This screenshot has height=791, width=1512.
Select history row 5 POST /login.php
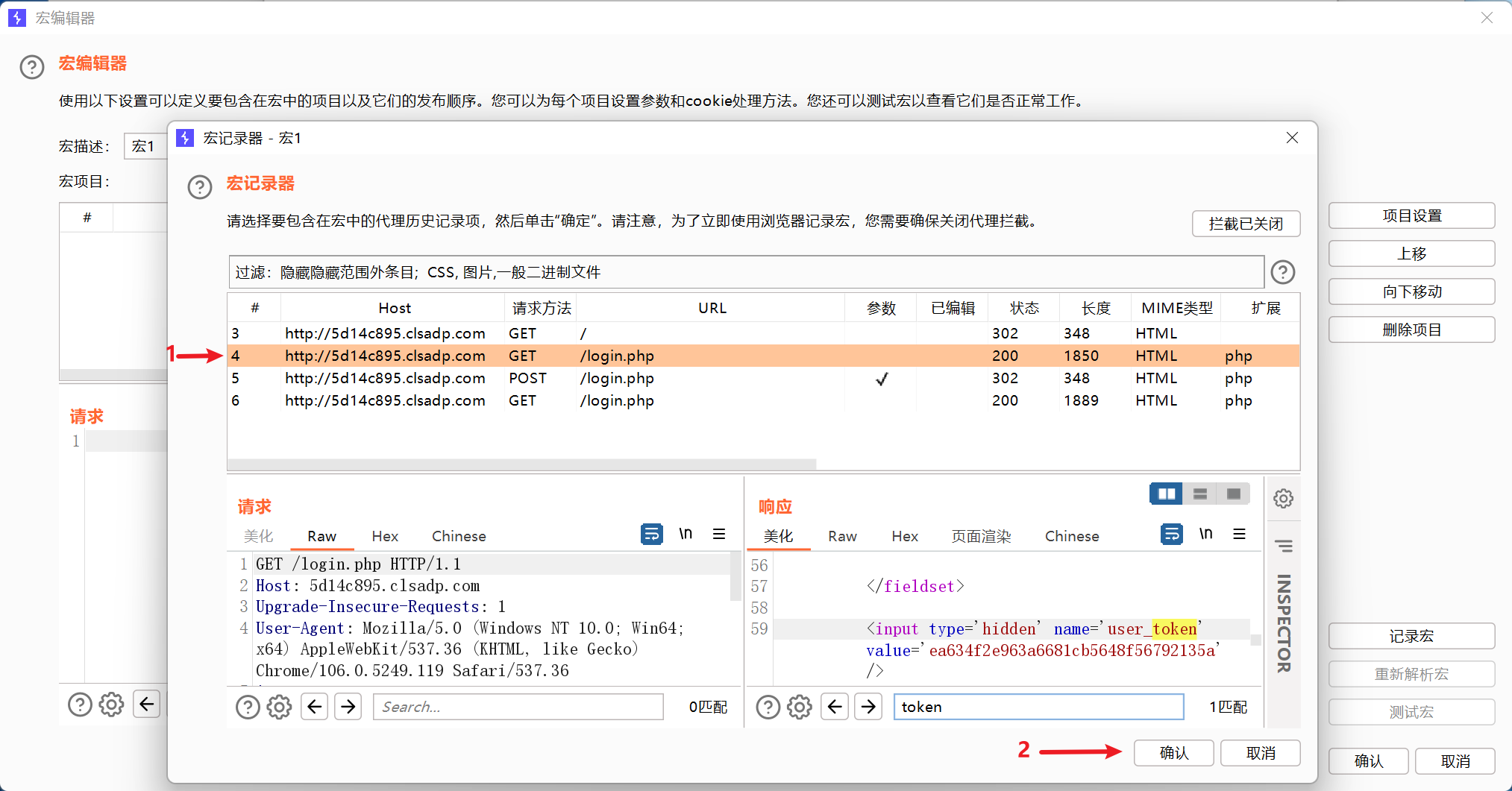click(763, 378)
